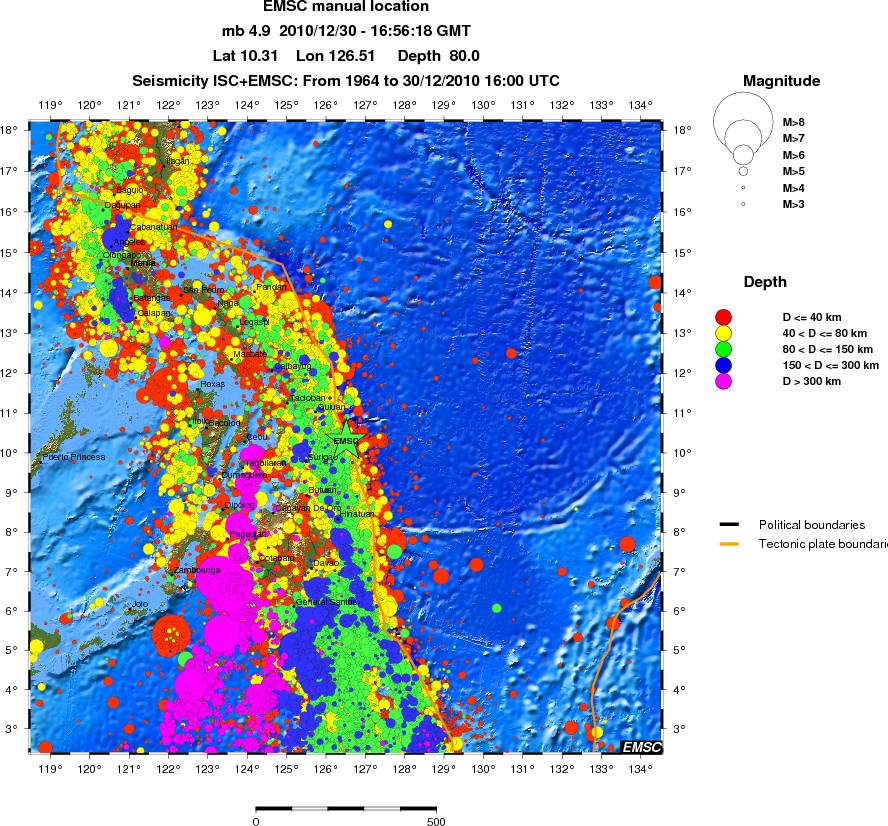Select the M>4 magnitude legend circle
888x826 pixels.
click(x=743, y=188)
